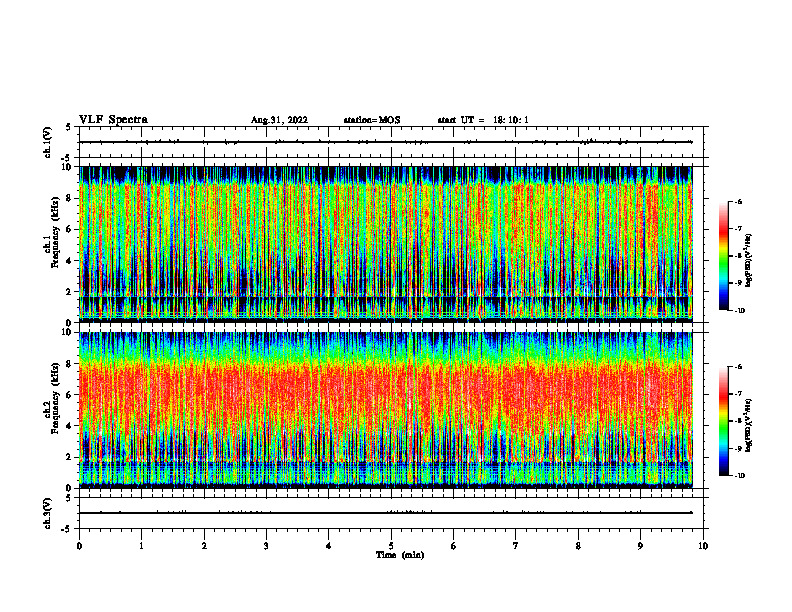The image size is (792, 612).
Task: Click time axis tick label "1"
Action: coord(142,546)
